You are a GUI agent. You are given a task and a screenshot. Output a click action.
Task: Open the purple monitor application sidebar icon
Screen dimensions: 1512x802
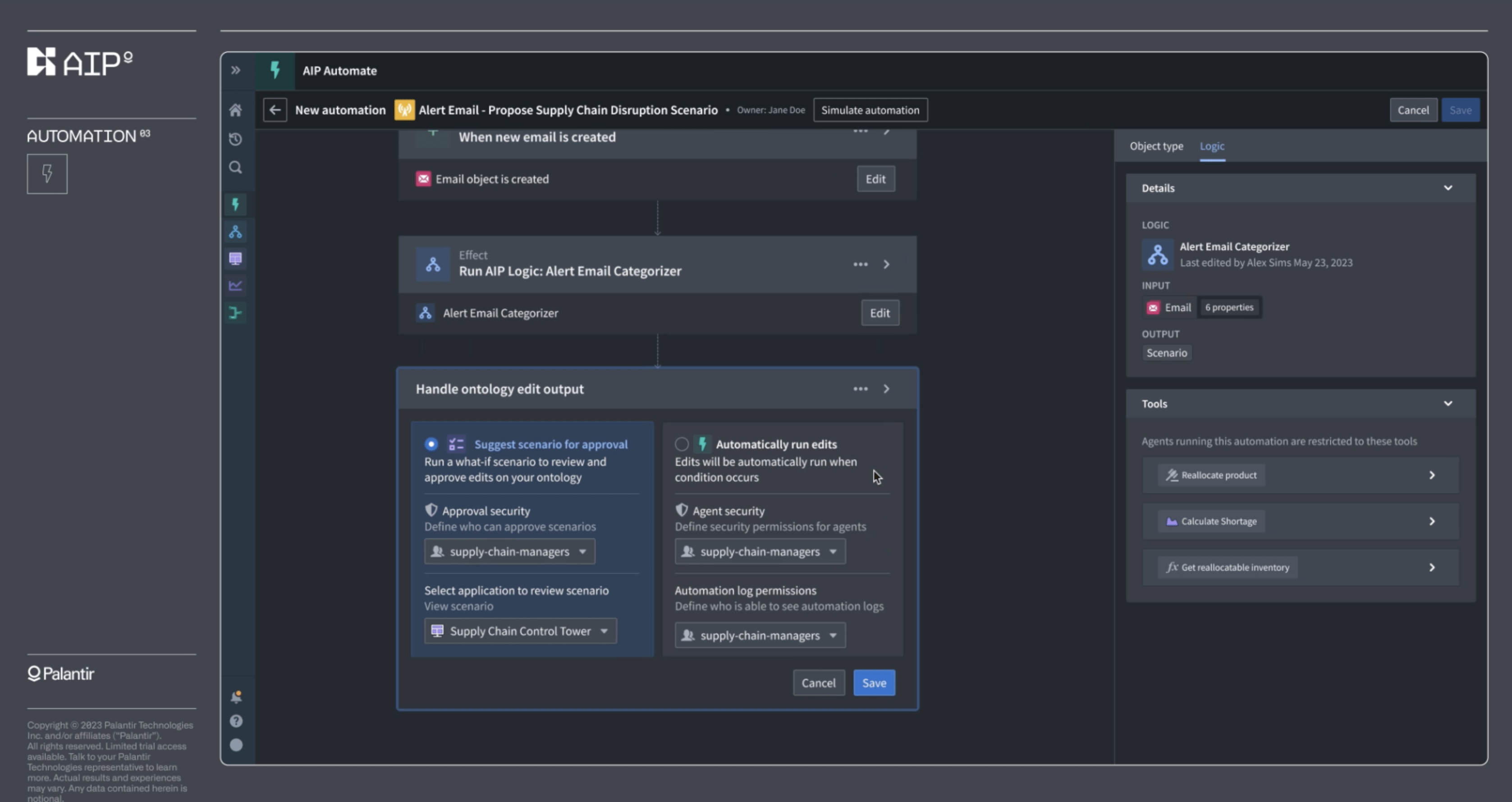coord(235,259)
